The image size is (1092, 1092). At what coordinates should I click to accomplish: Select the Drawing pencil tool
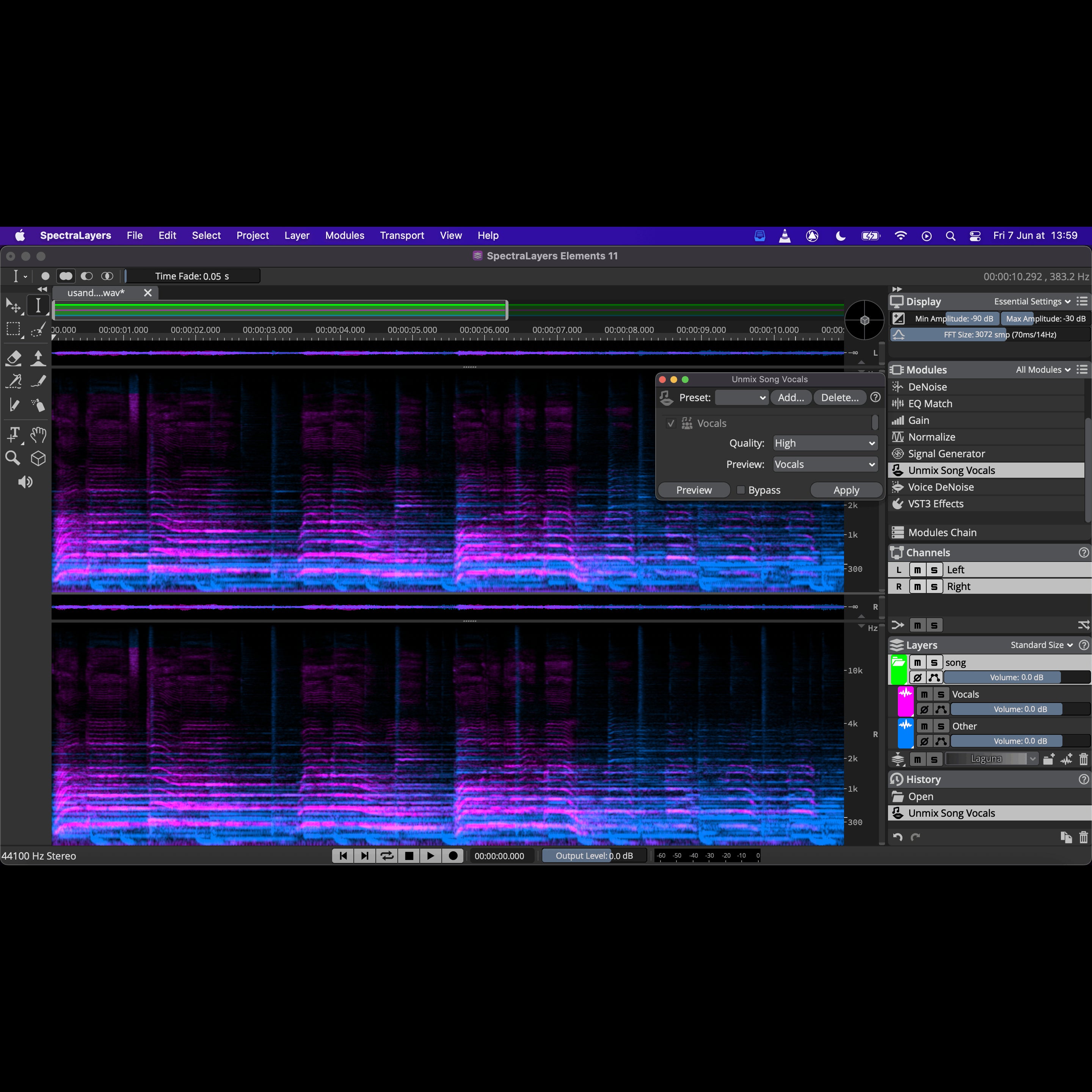(x=38, y=381)
